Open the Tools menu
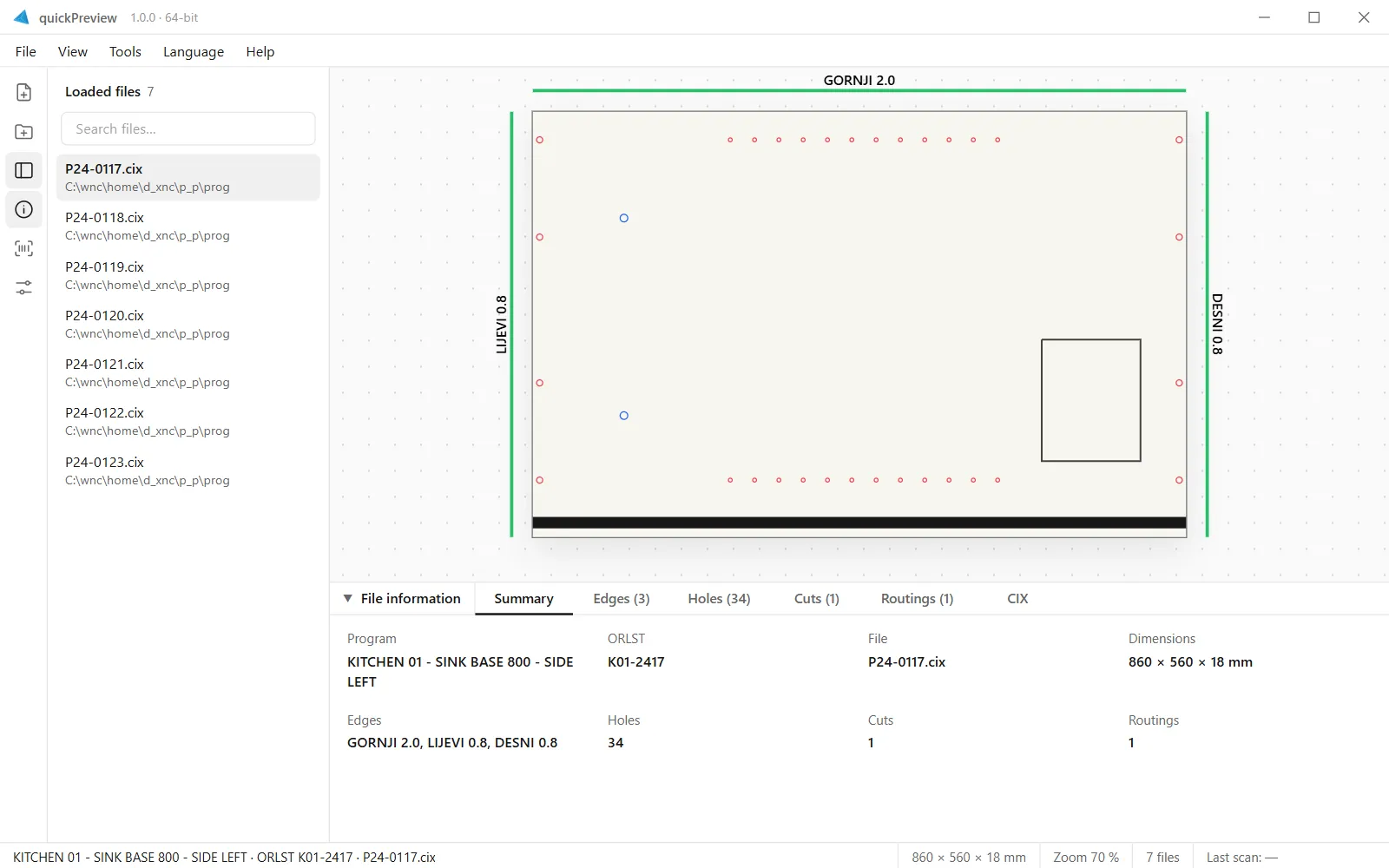Image resolution: width=1389 pixels, height=868 pixels. 125,51
